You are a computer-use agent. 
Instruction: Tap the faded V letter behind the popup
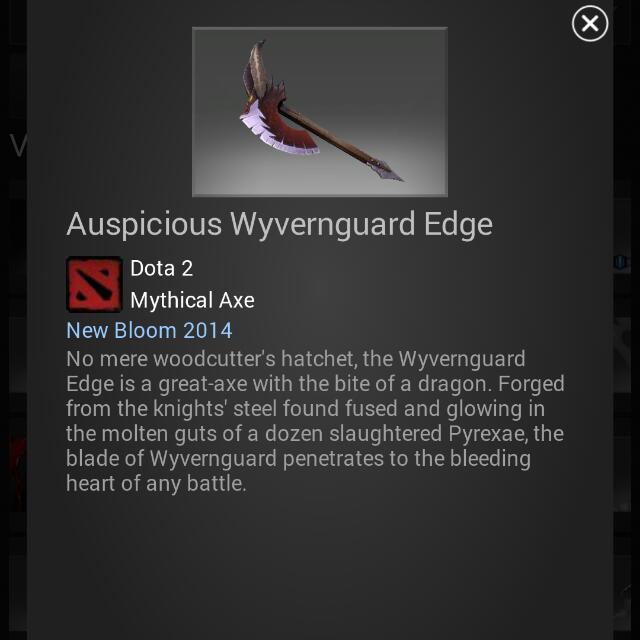[18, 144]
